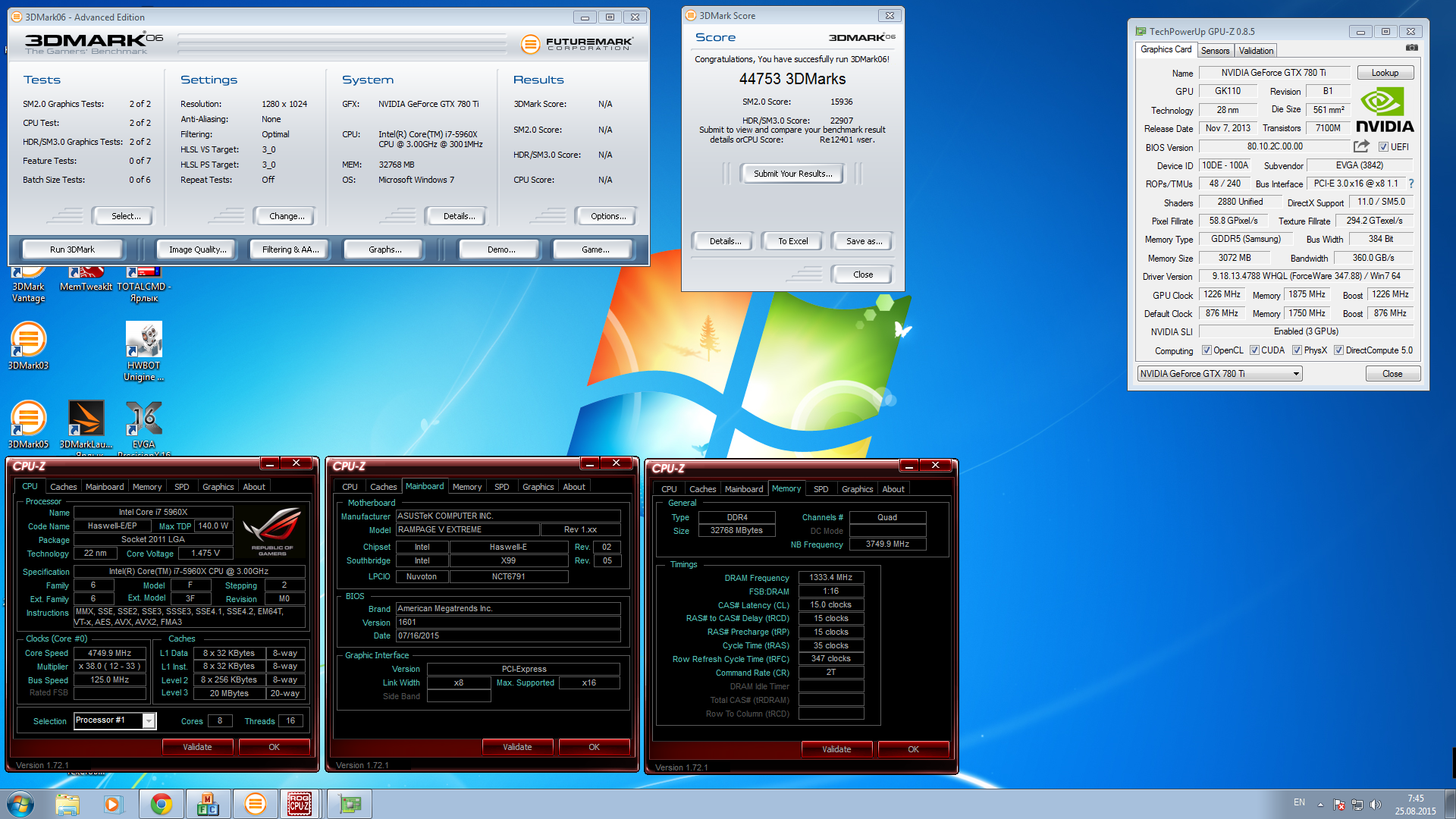Show hidden tray icons arrow
Viewport: 1456px width, 819px height.
pyautogui.click(x=1320, y=805)
